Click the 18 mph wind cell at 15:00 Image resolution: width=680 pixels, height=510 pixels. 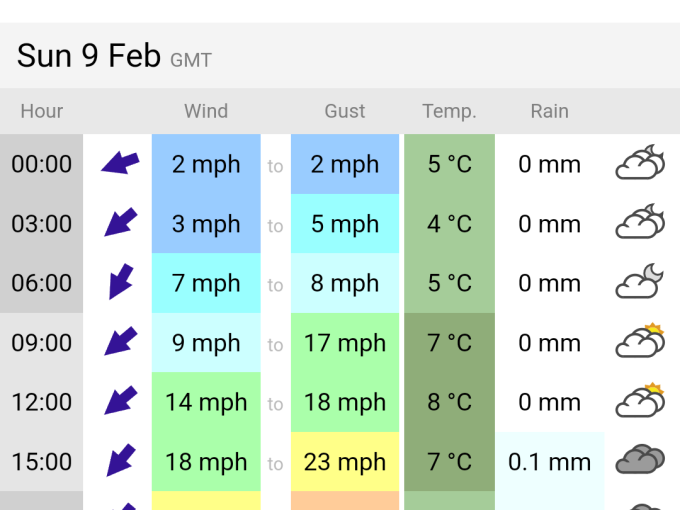[206, 462]
